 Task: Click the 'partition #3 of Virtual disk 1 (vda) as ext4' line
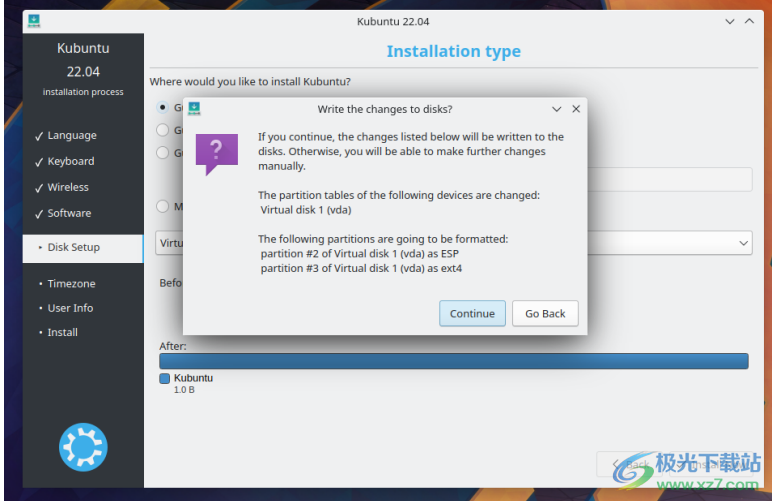[x=361, y=269]
